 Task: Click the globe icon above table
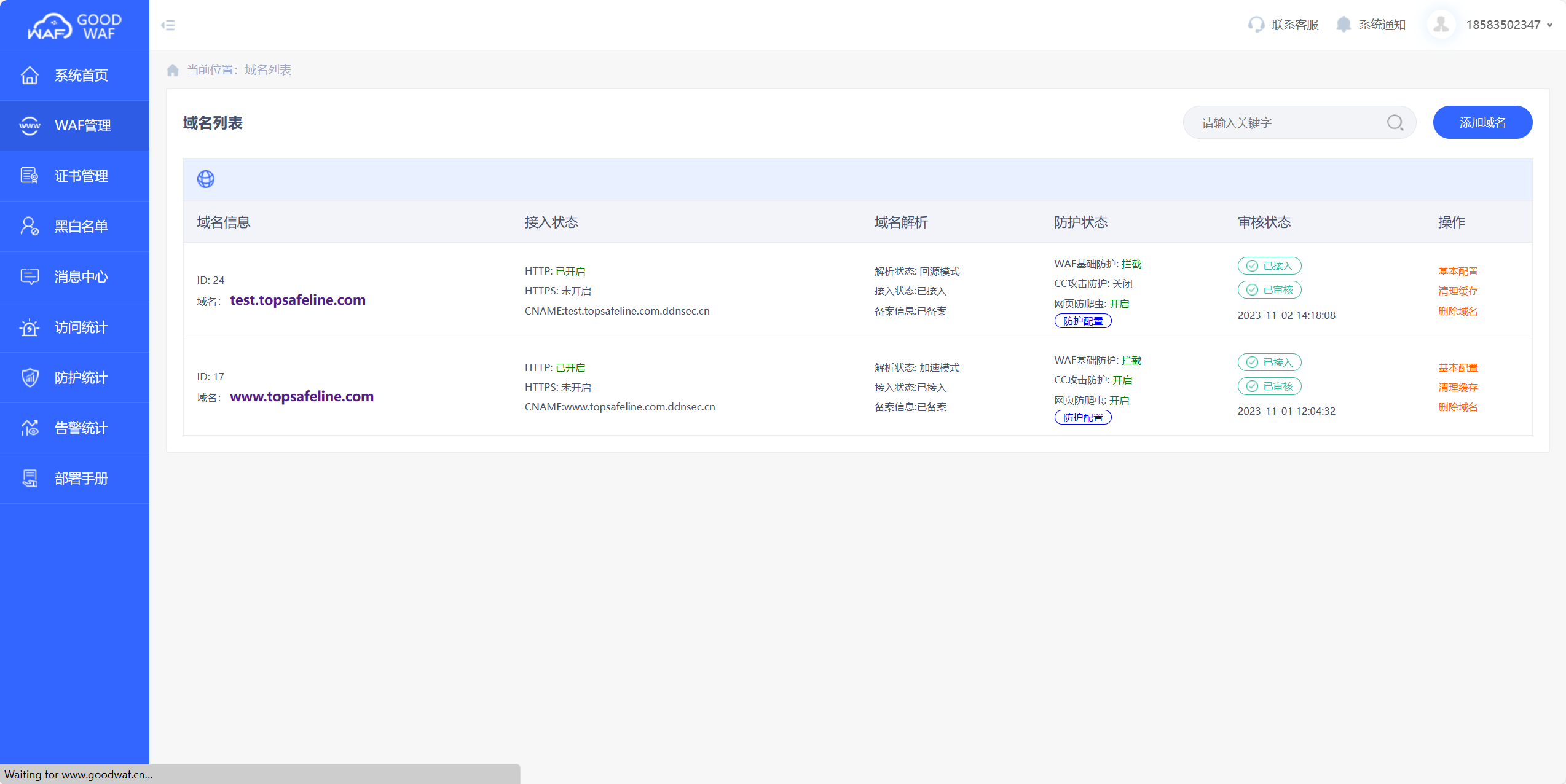click(206, 179)
